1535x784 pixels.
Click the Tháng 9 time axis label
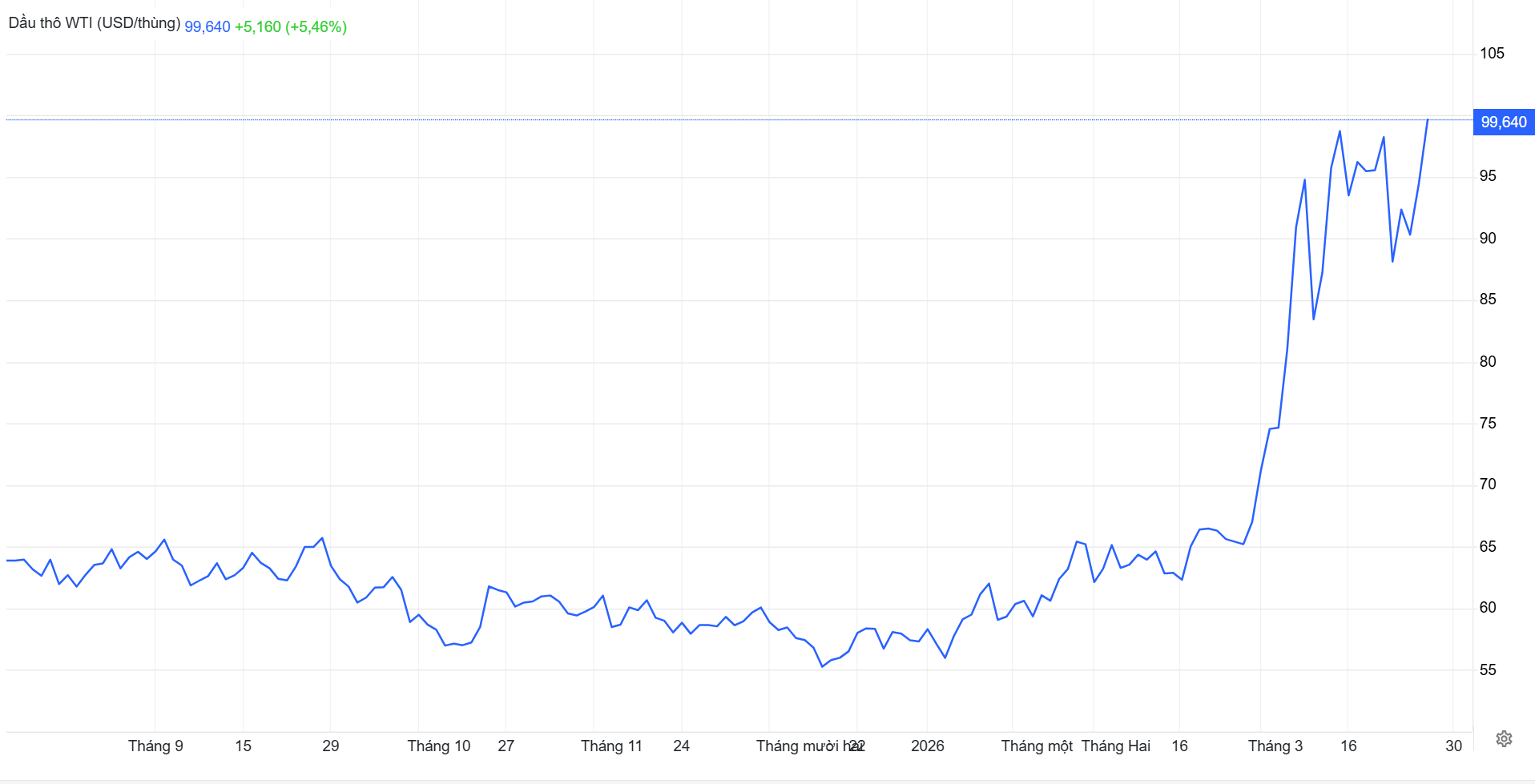155,746
